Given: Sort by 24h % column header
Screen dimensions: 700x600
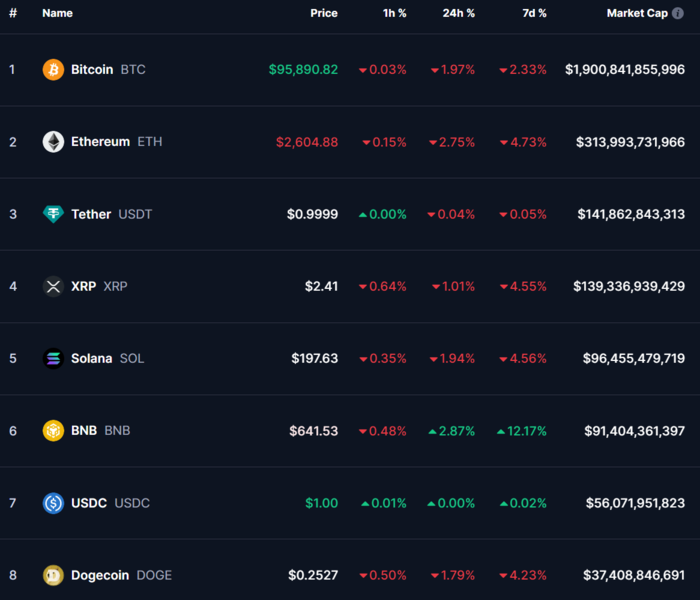Looking at the screenshot, I should [458, 13].
